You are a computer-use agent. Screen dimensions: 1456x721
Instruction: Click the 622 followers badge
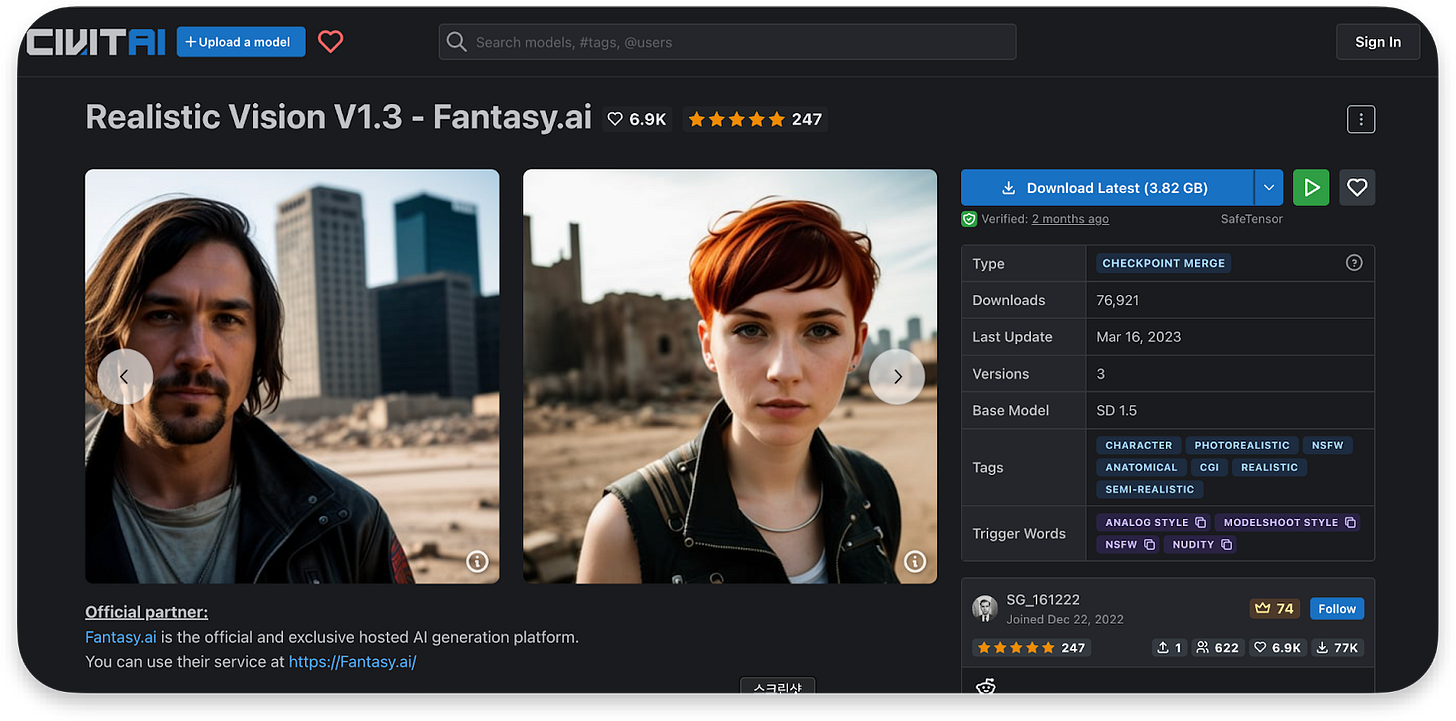(x=1217, y=647)
